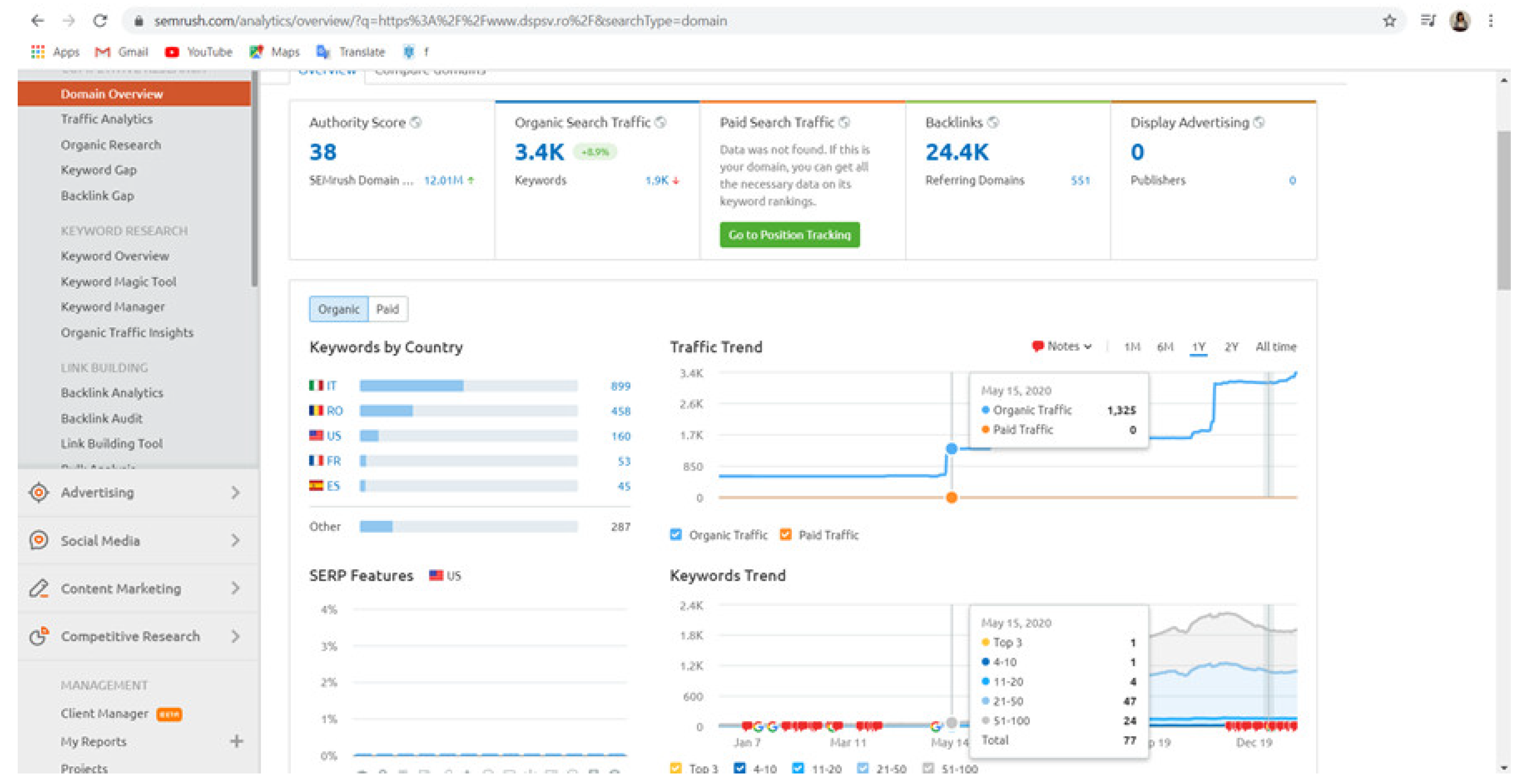Click the plus icon beside My Reports

tap(236, 741)
